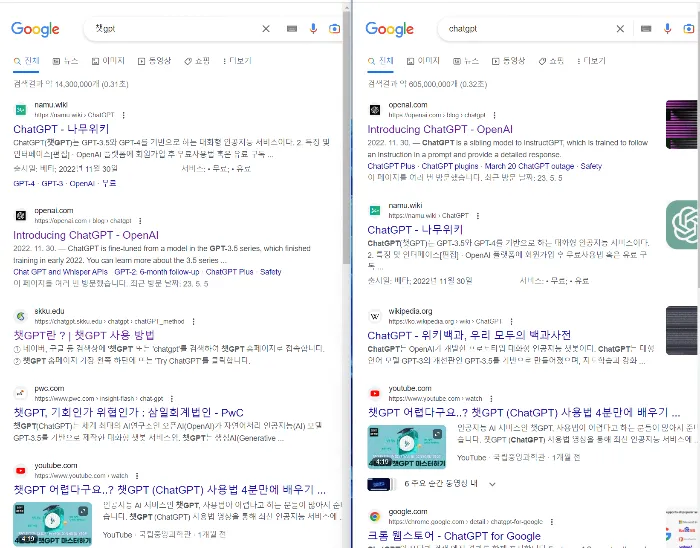Open more options for openai.com result in left window

pos(140,221)
